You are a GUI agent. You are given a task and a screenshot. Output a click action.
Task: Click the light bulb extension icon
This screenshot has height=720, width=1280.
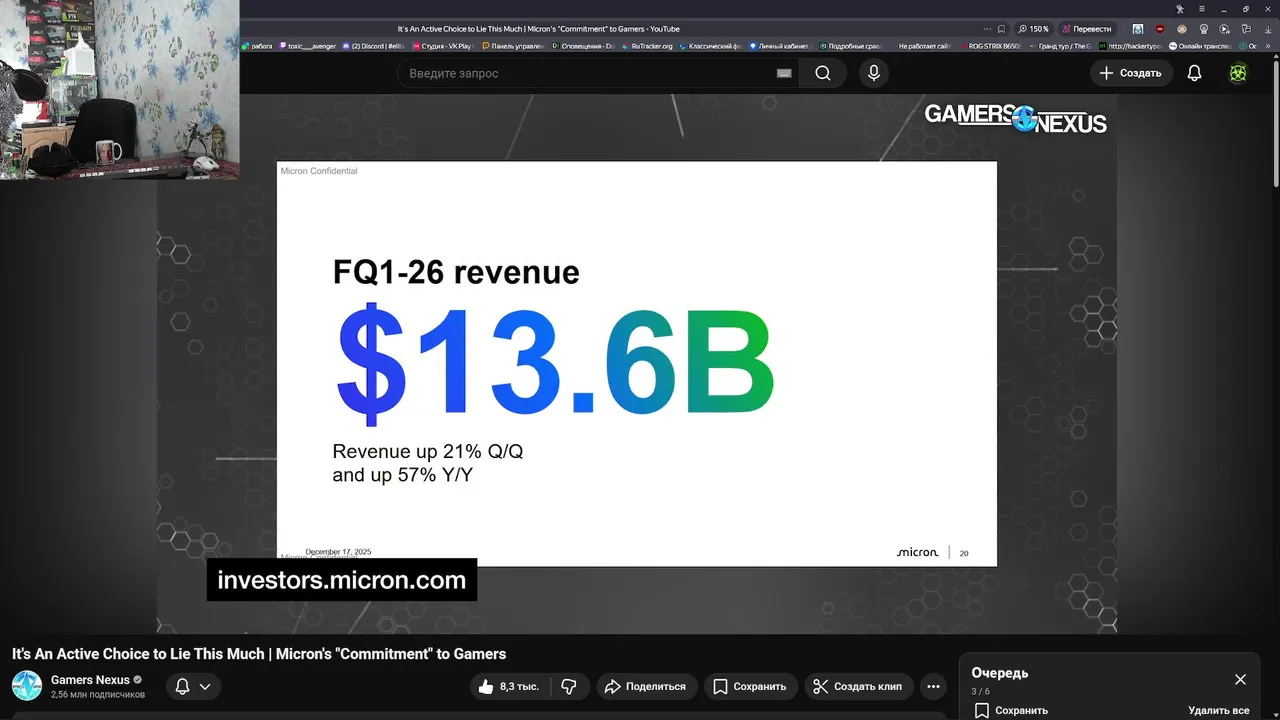click(x=1204, y=29)
